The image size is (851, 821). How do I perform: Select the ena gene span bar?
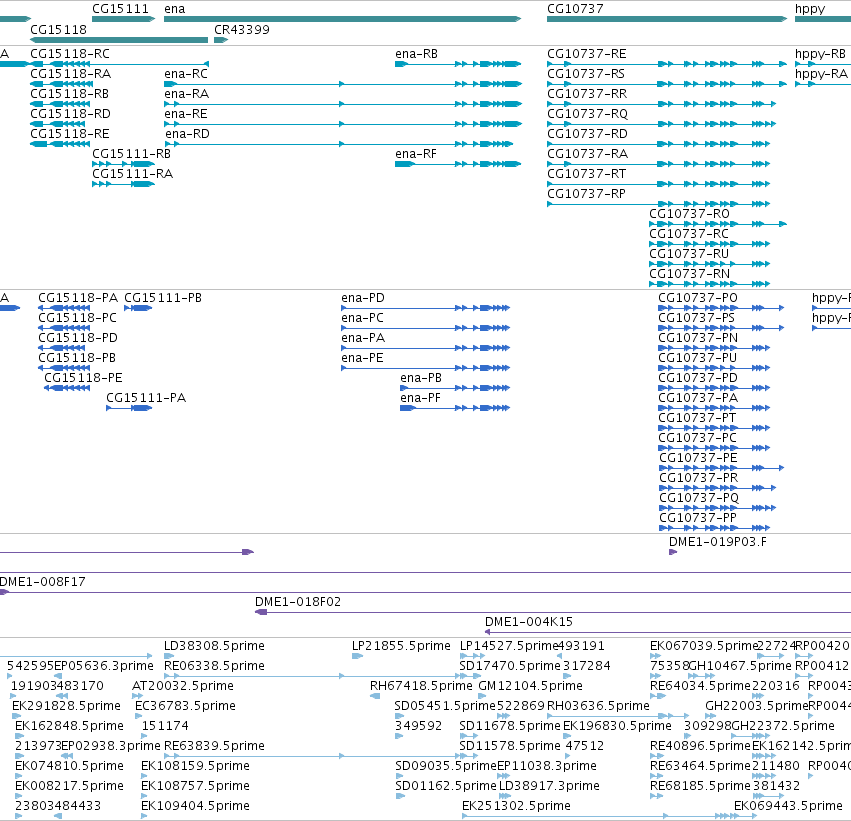click(x=342, y=19)
